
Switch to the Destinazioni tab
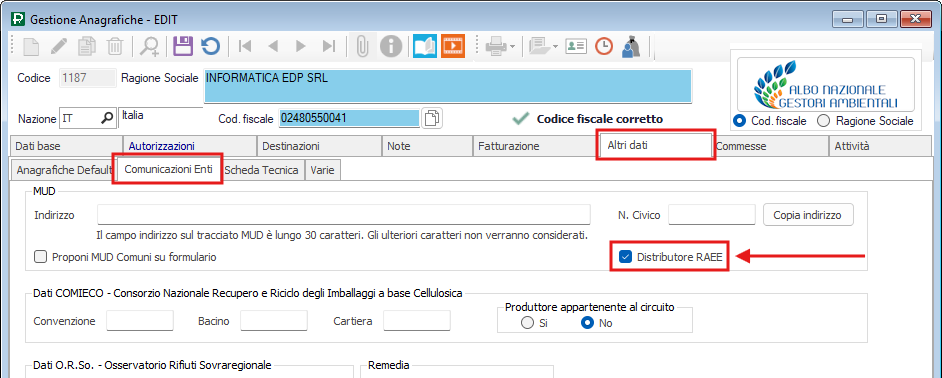point(320,146)
